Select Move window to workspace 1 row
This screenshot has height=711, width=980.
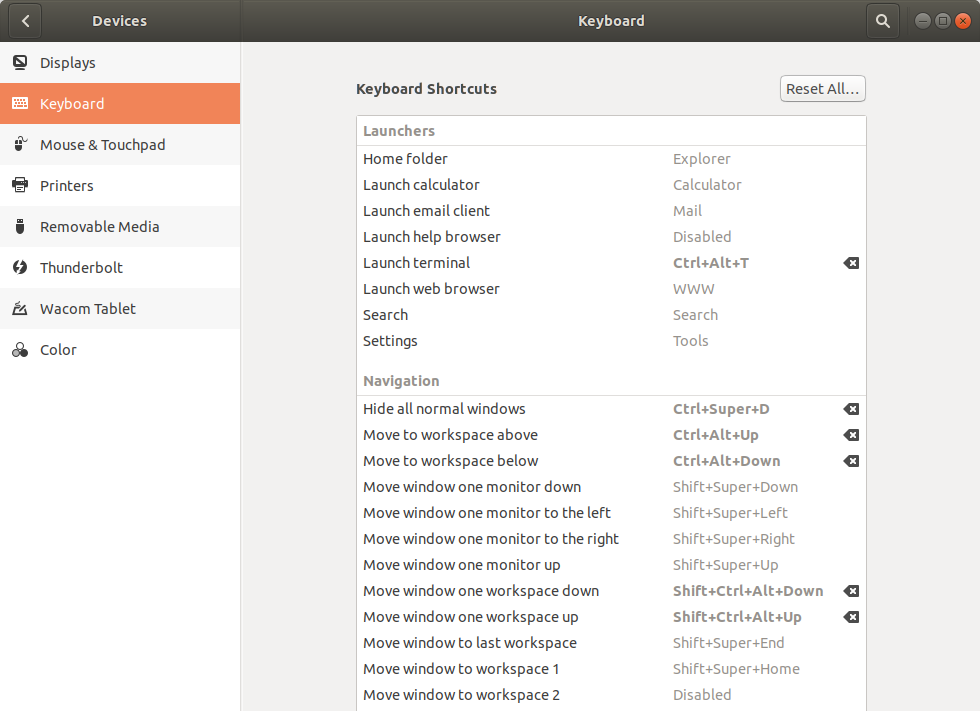(x=611, y=669)
